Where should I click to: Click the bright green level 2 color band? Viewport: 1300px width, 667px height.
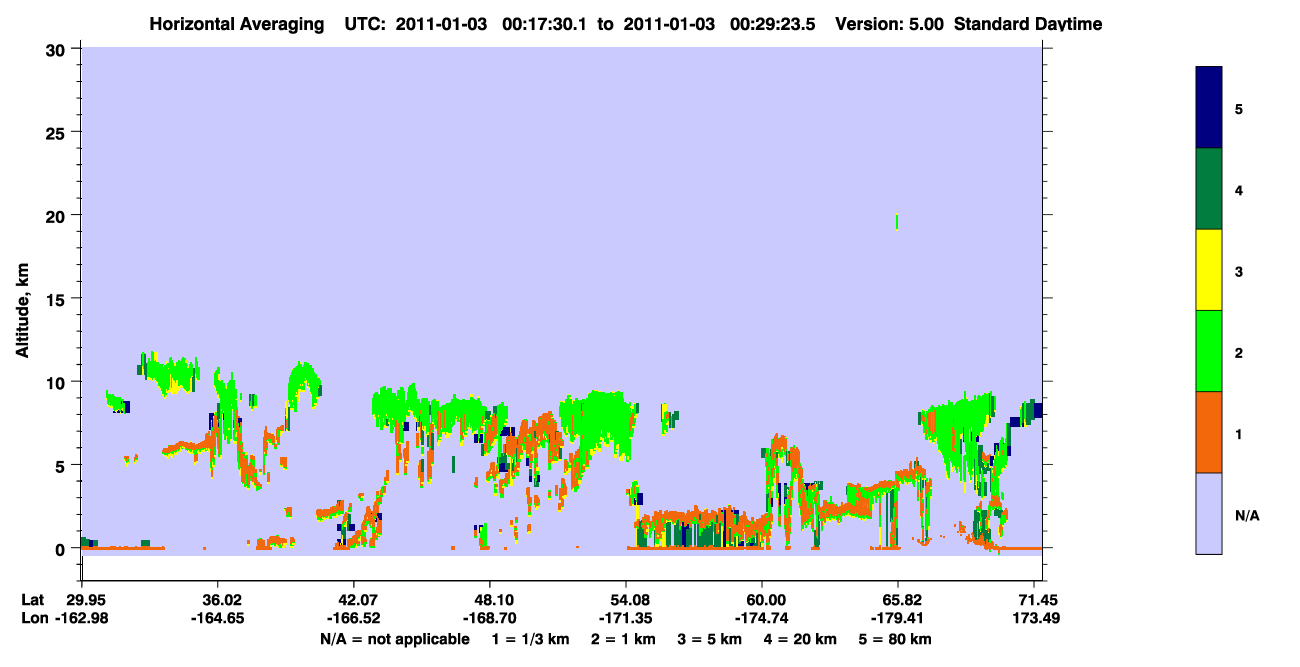click(x=1208, y=351)
